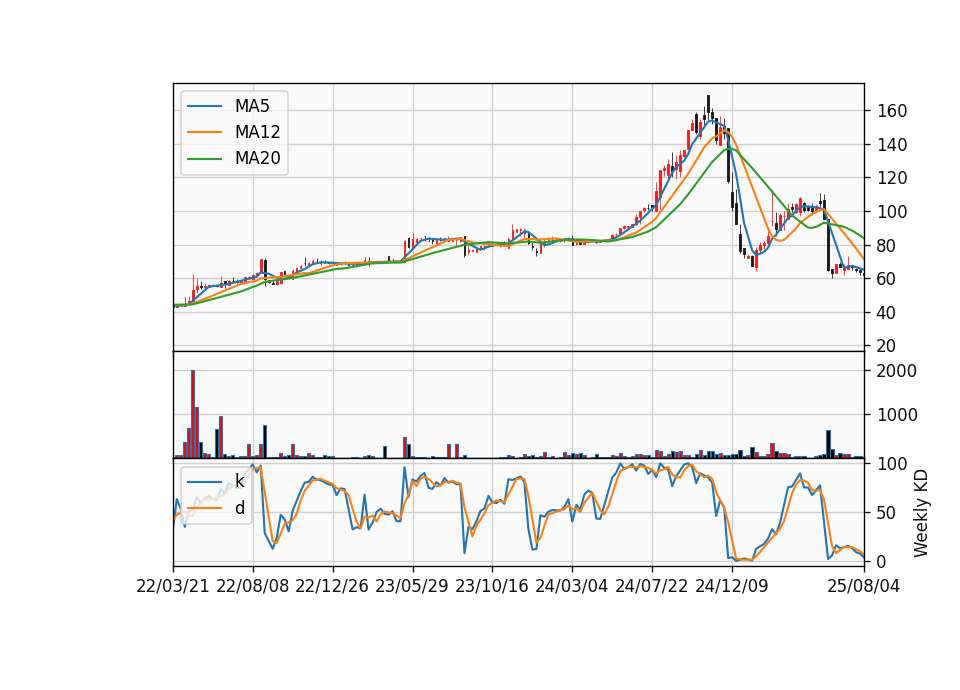Image resolution: width=960 pixels, height=690 pixels.
Task: Click the 22/12/26 date tick label
Action: pyautogui.click(x=332, y=586)
